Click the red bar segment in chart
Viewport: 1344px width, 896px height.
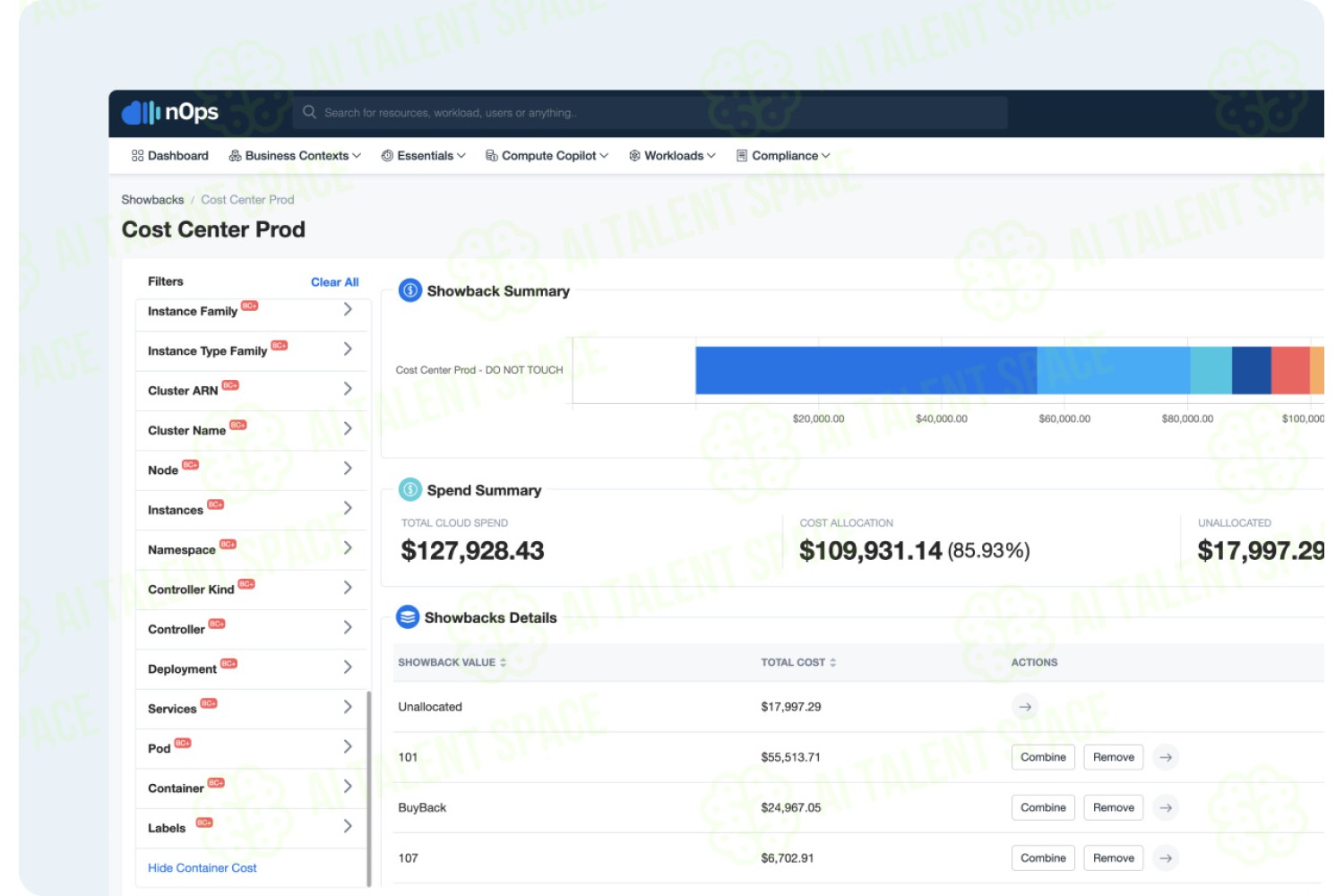pos(1290,370)
